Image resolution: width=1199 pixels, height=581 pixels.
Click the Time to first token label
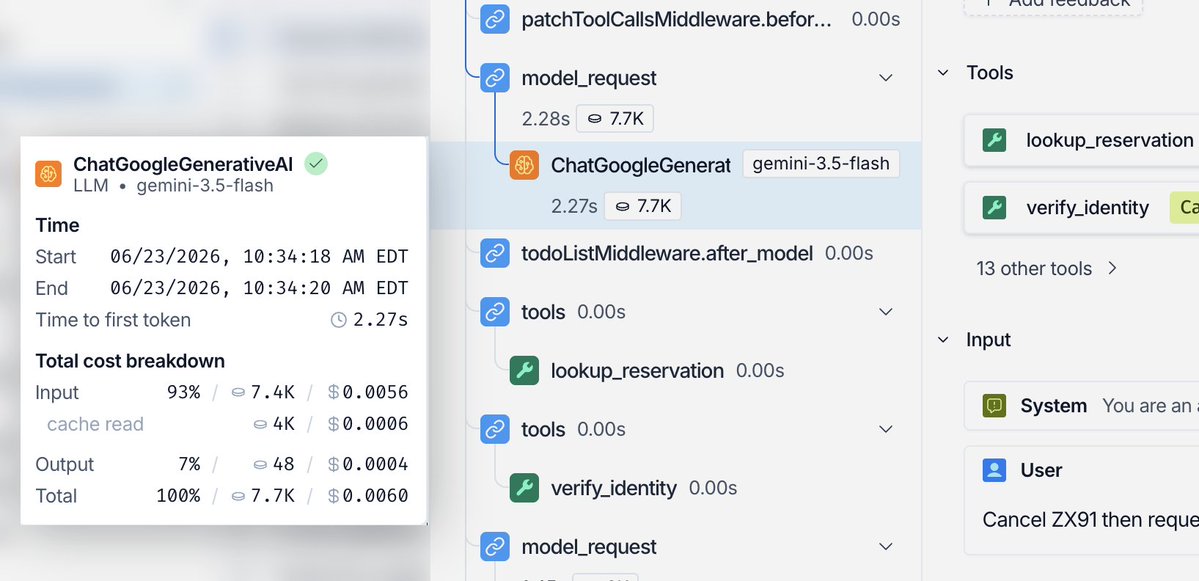pyautogui.click(x=113, y=320)
